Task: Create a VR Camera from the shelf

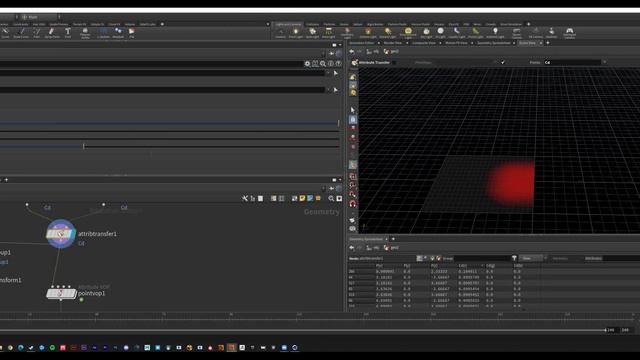Action: point(536,33)
